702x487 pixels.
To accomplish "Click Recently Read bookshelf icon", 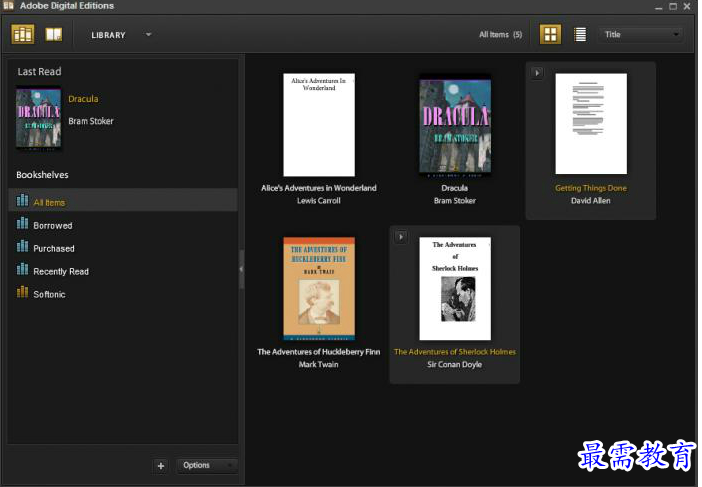I will point(22,268).
